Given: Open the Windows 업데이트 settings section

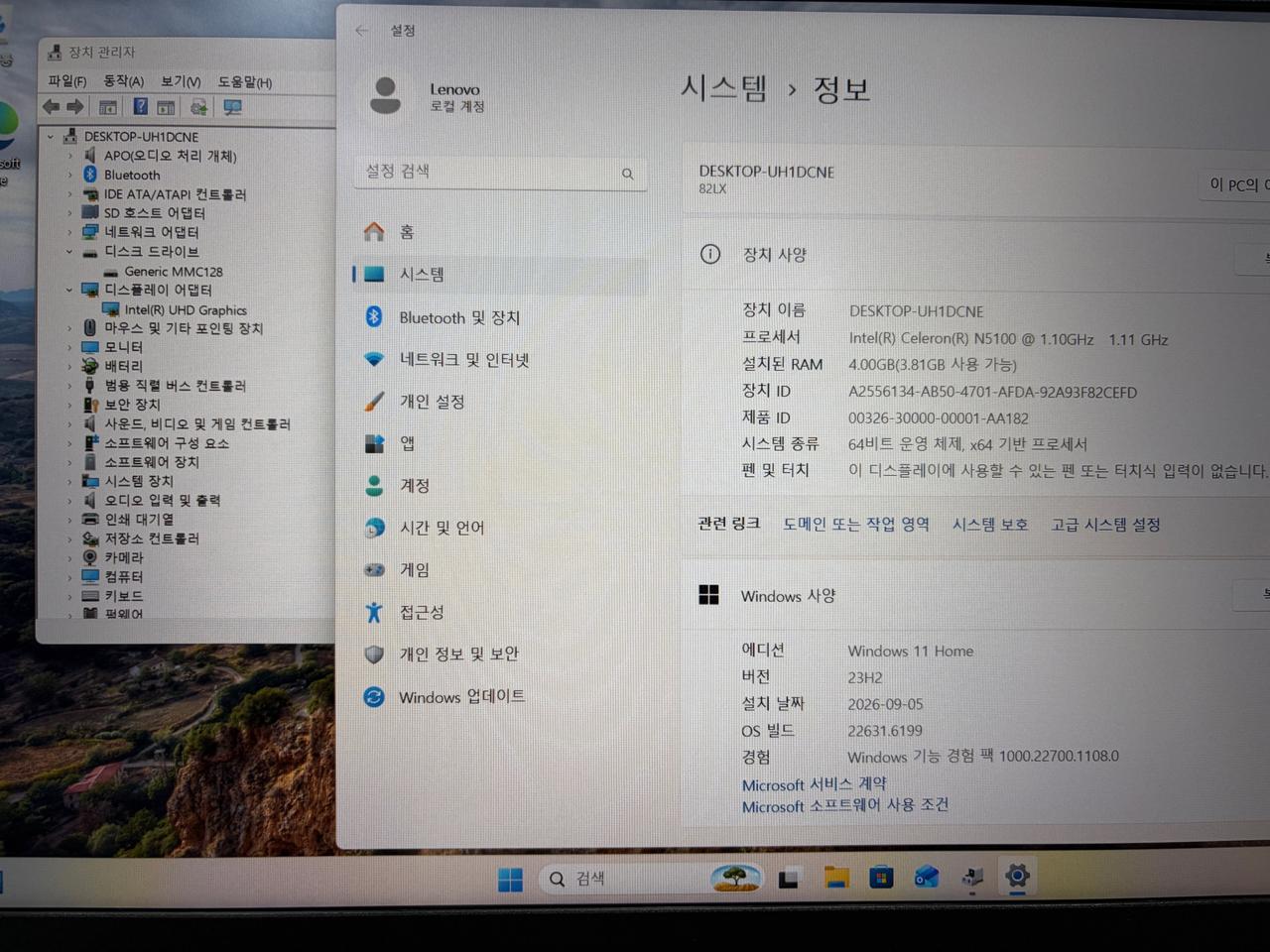Looking at the screenshot, I should [x=461, y=696].
